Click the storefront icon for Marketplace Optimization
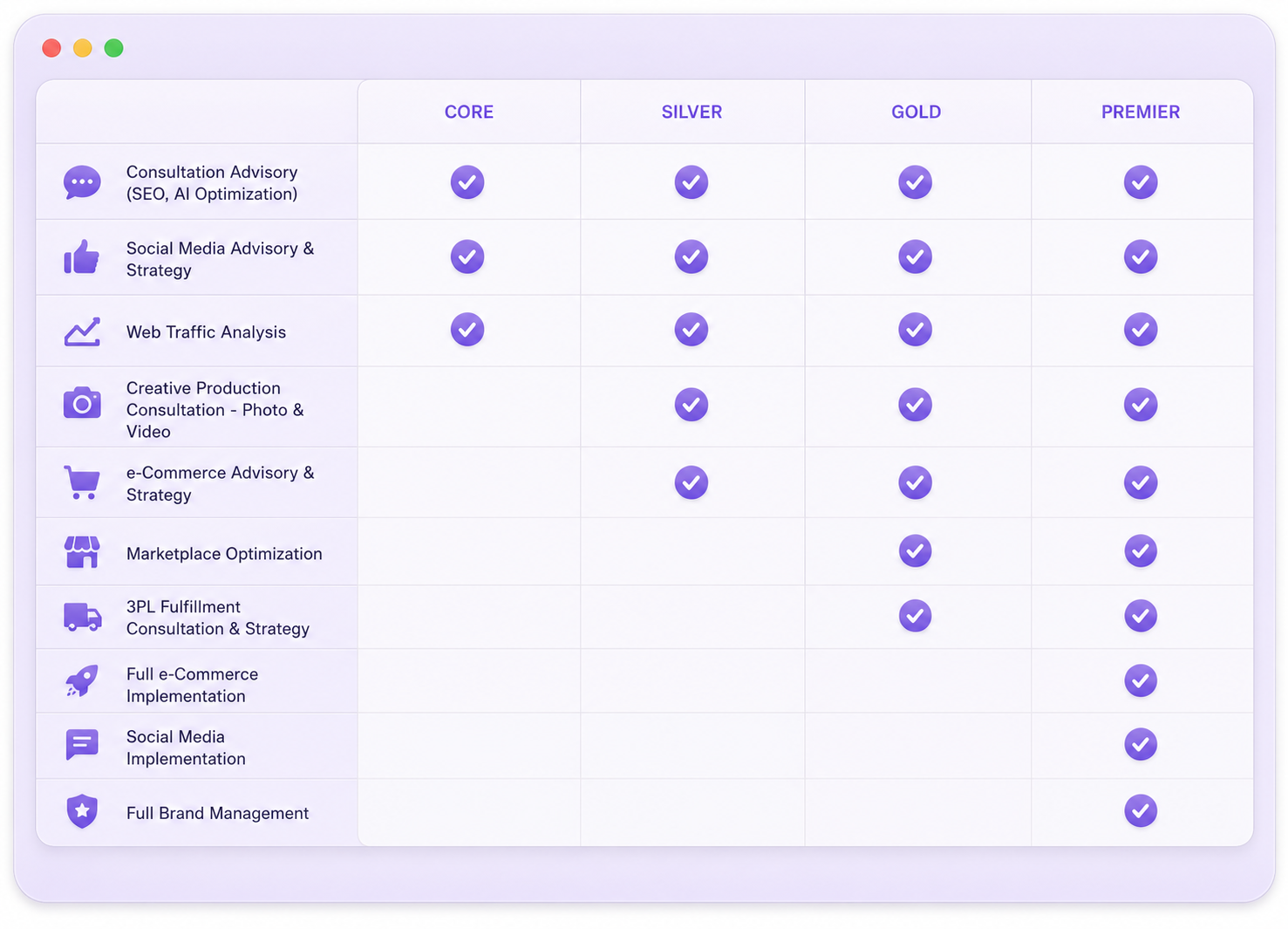The width and height of the screenshot is (1288, 929). coord(82,552)
